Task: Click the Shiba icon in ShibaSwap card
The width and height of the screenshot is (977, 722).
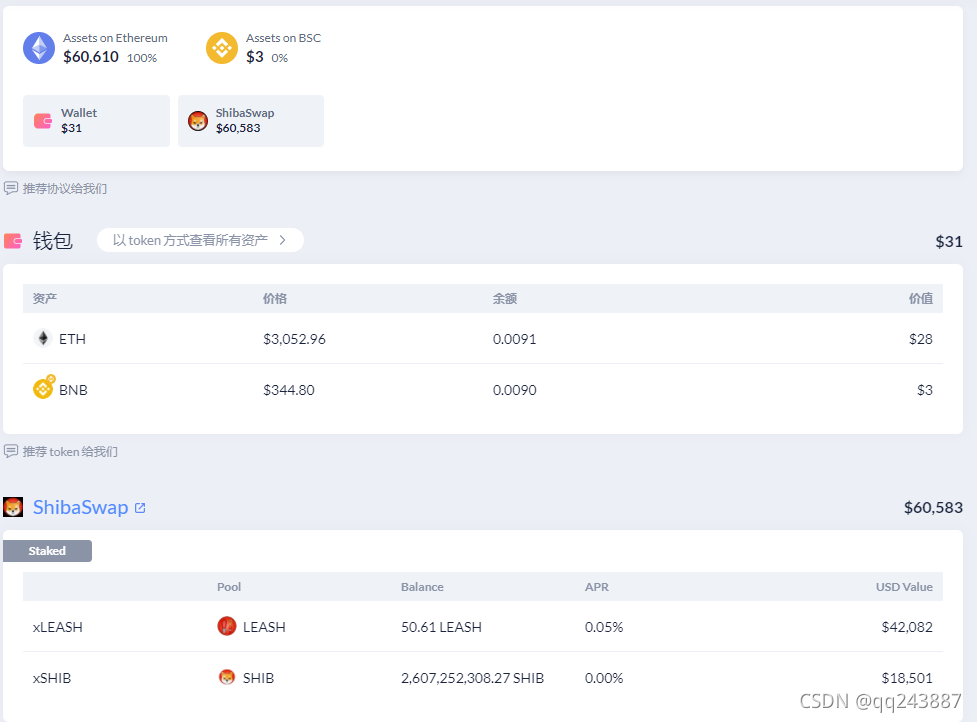Action: [198, 121]
